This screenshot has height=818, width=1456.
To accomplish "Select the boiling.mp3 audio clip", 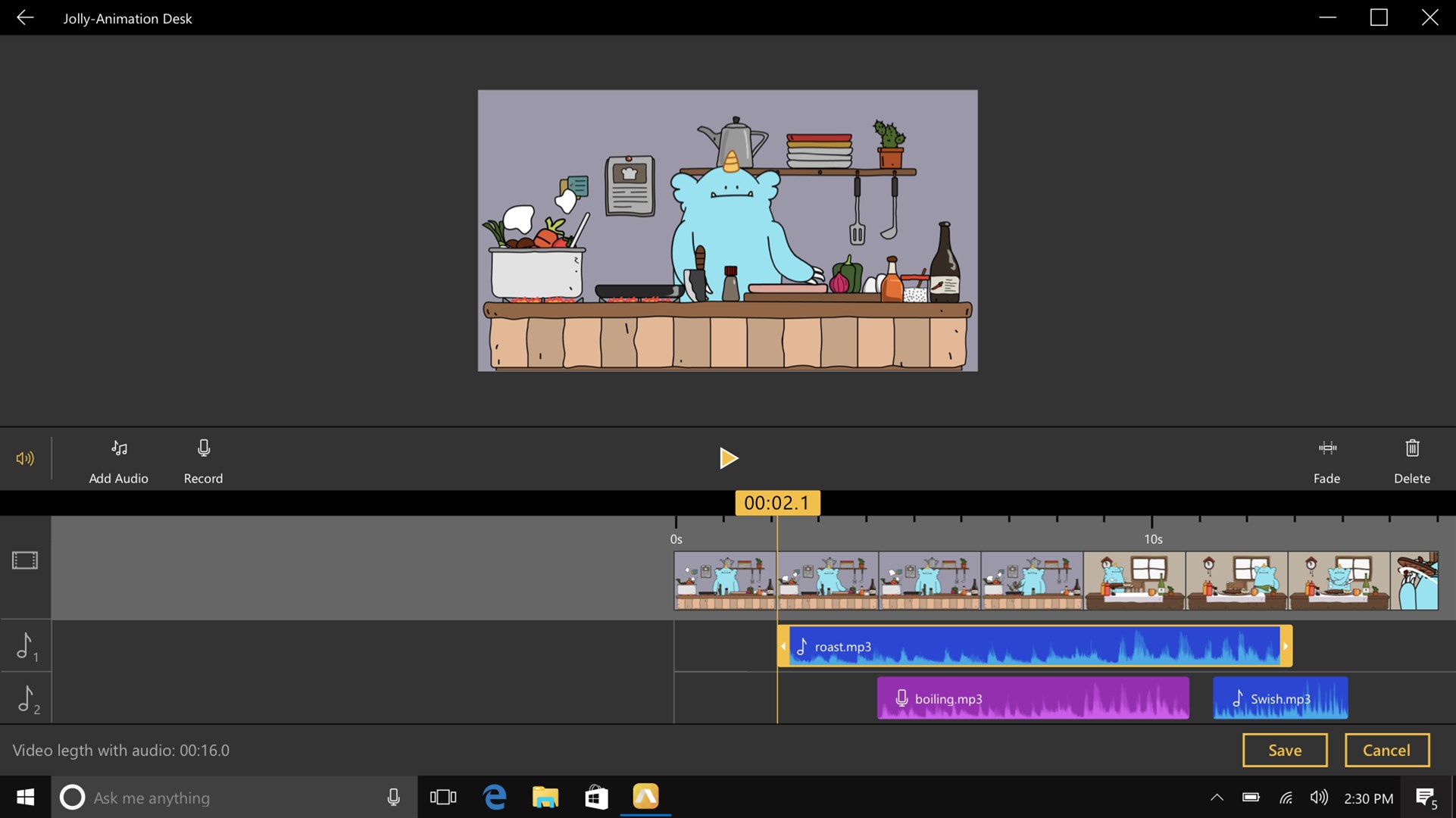I will click(1032, 698).
